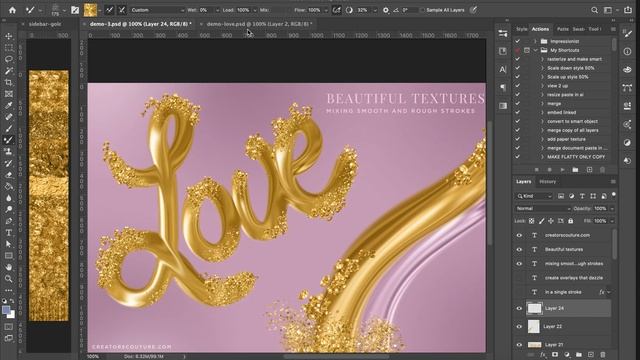Screen dimensions: 640x360
Task: Hide the Layer 24 visibility eye
Action: pyautogui.click(x=519, y=309)
